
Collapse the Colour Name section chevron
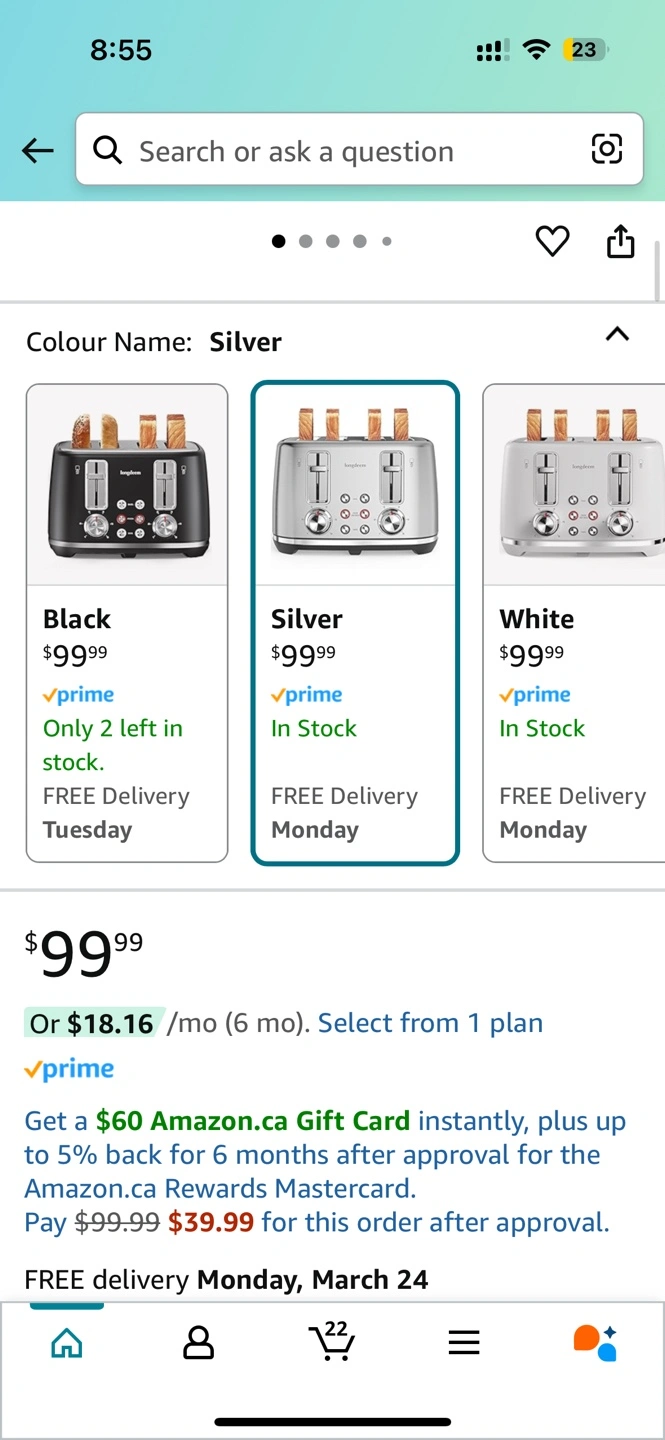618,334
